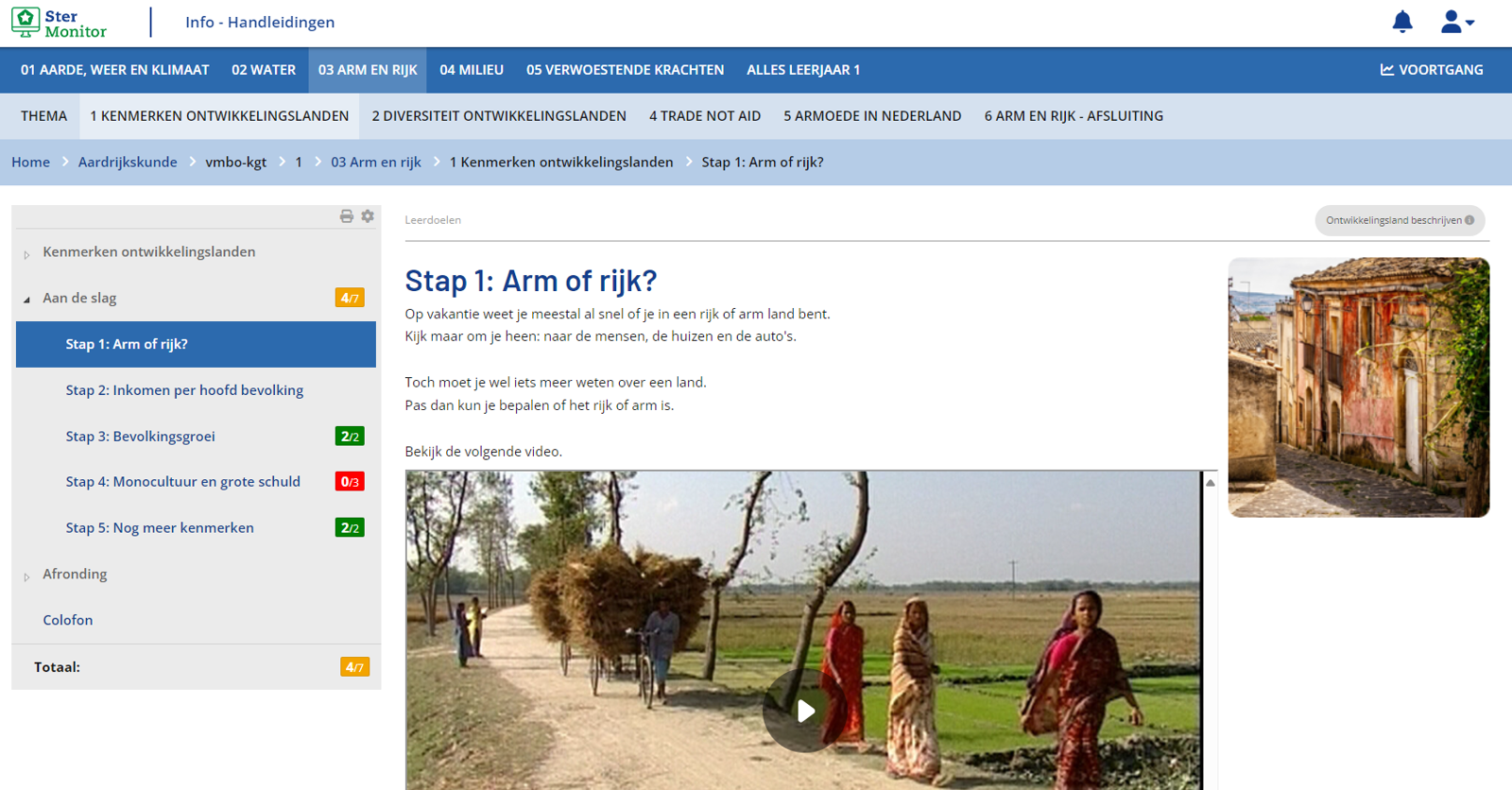The image size is (1512, 790).
Task: Click the info icon in Ontwikkelingsland beschrijven
Action: (x=1469, y=220)
